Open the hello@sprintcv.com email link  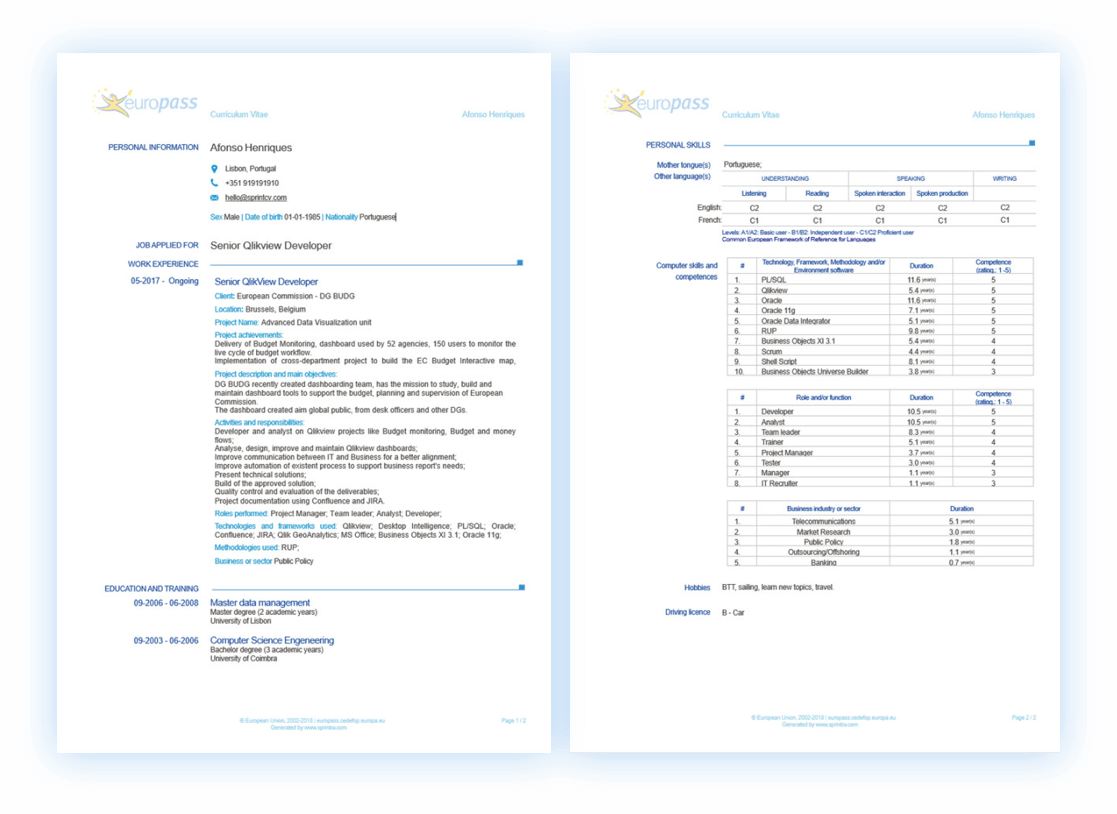click(253, 198)
